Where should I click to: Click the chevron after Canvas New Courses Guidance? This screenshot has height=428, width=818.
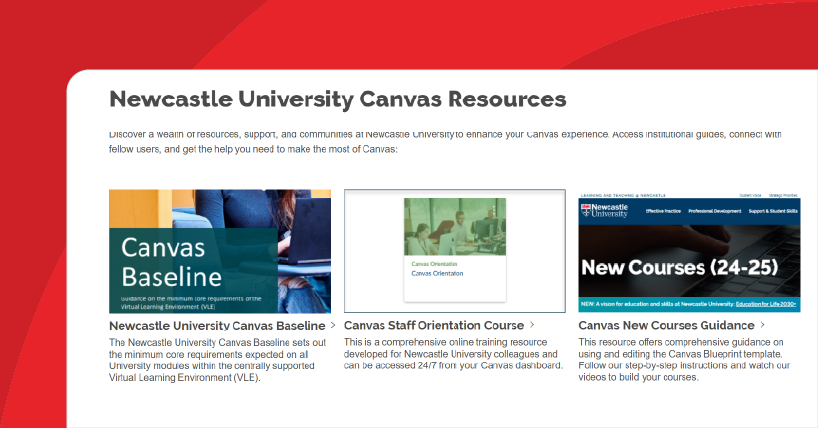pyautogui.click(x=762, y=325)
